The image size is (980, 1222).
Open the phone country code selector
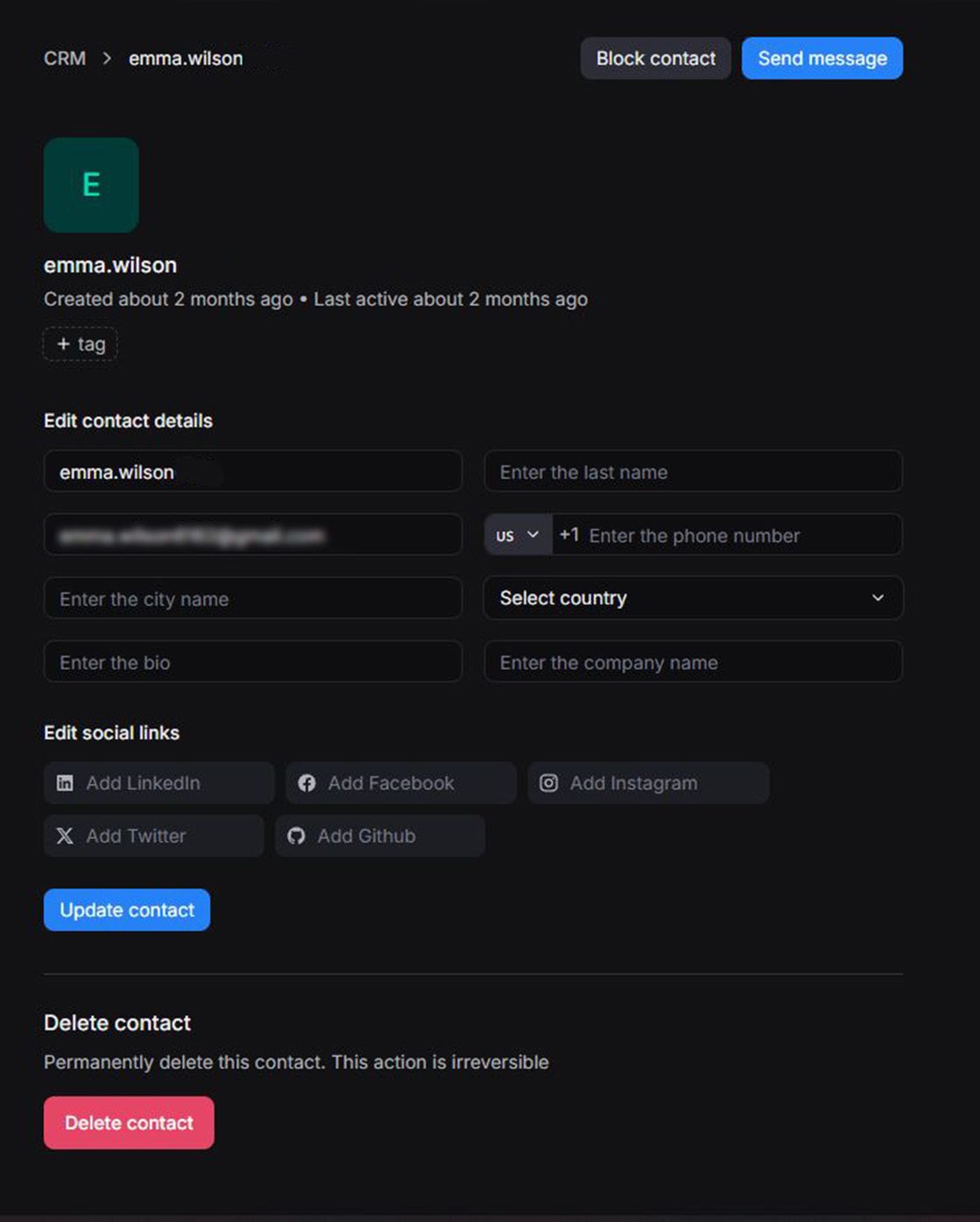tap(517, 534)
